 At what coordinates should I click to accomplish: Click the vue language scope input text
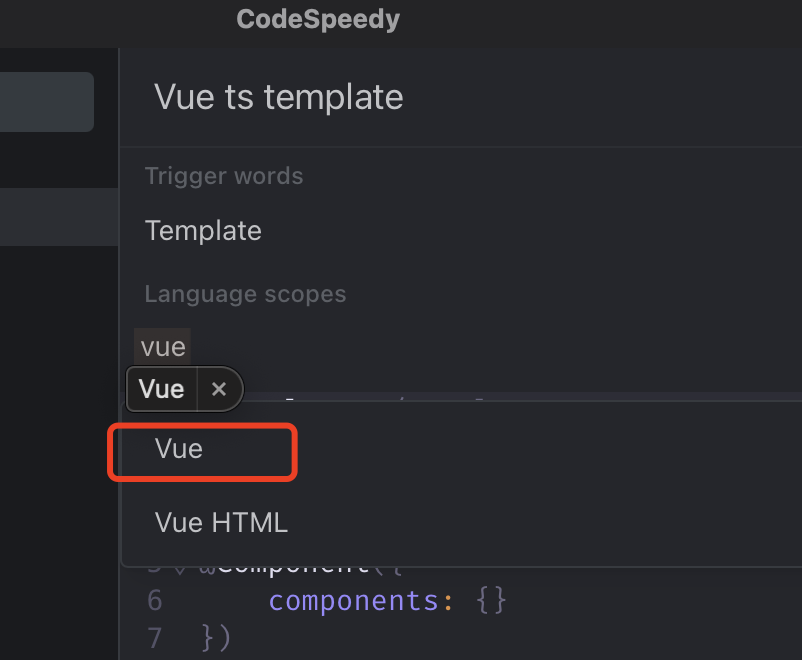163,347
